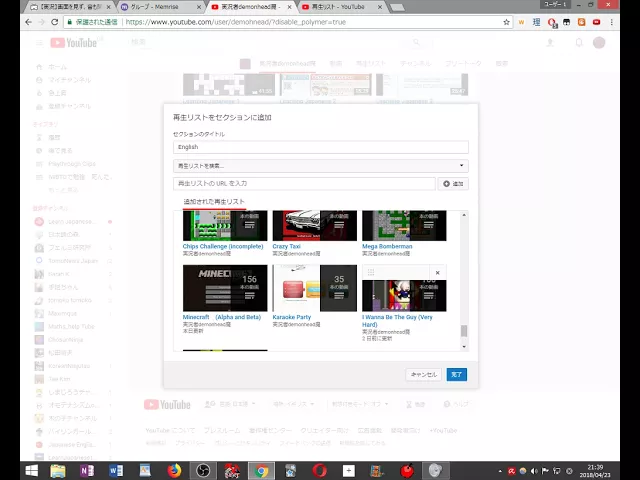Open the YouTube notifications bell

coord(579,42)
